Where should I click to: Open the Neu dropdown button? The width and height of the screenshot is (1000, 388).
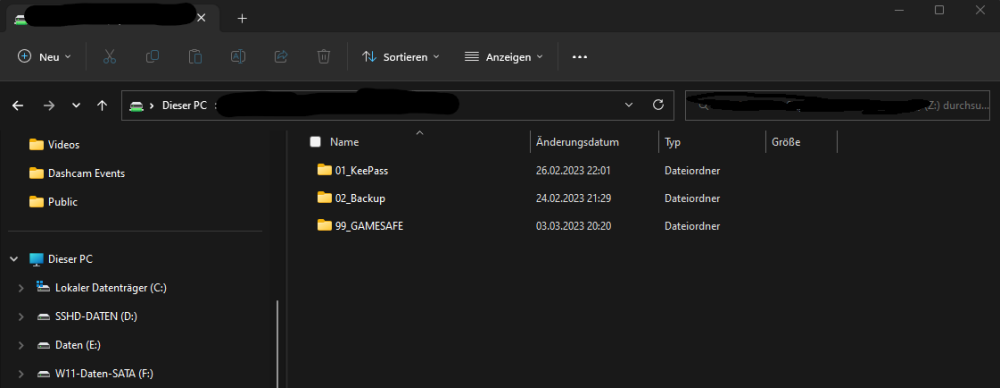click(x=44, y=57)
